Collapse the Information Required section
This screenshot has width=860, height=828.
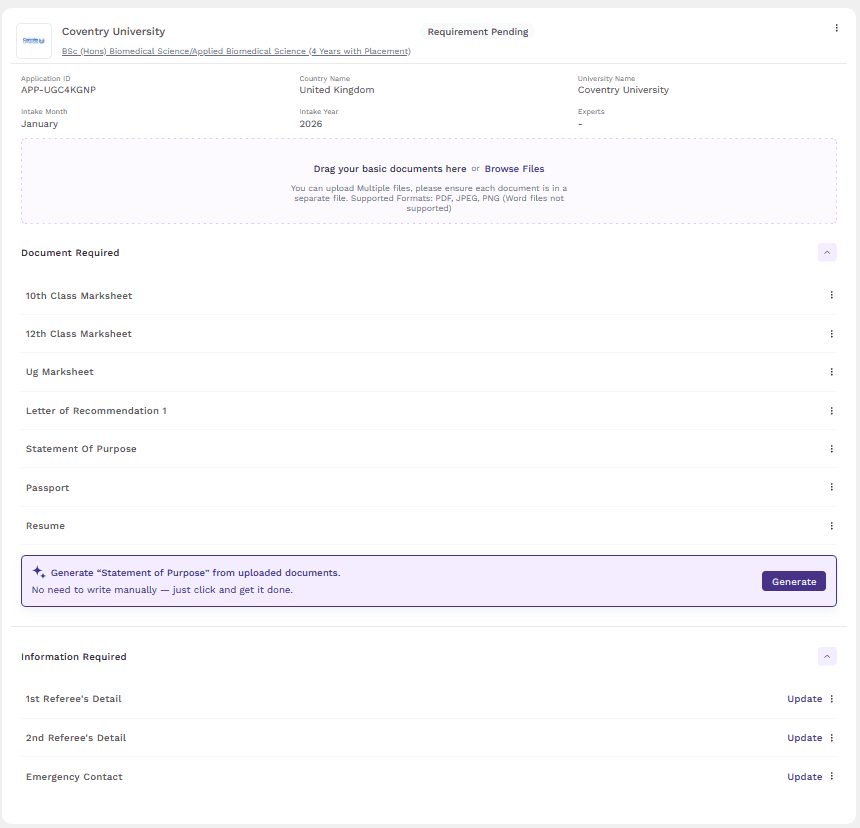[827, 656]
